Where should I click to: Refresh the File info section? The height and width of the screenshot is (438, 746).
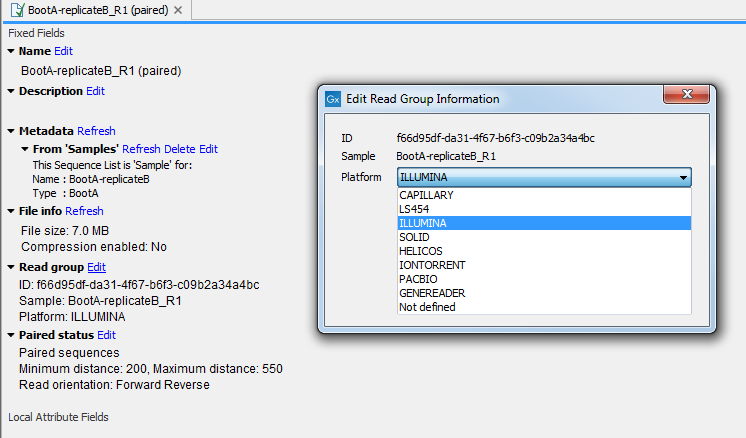[84, 211]
